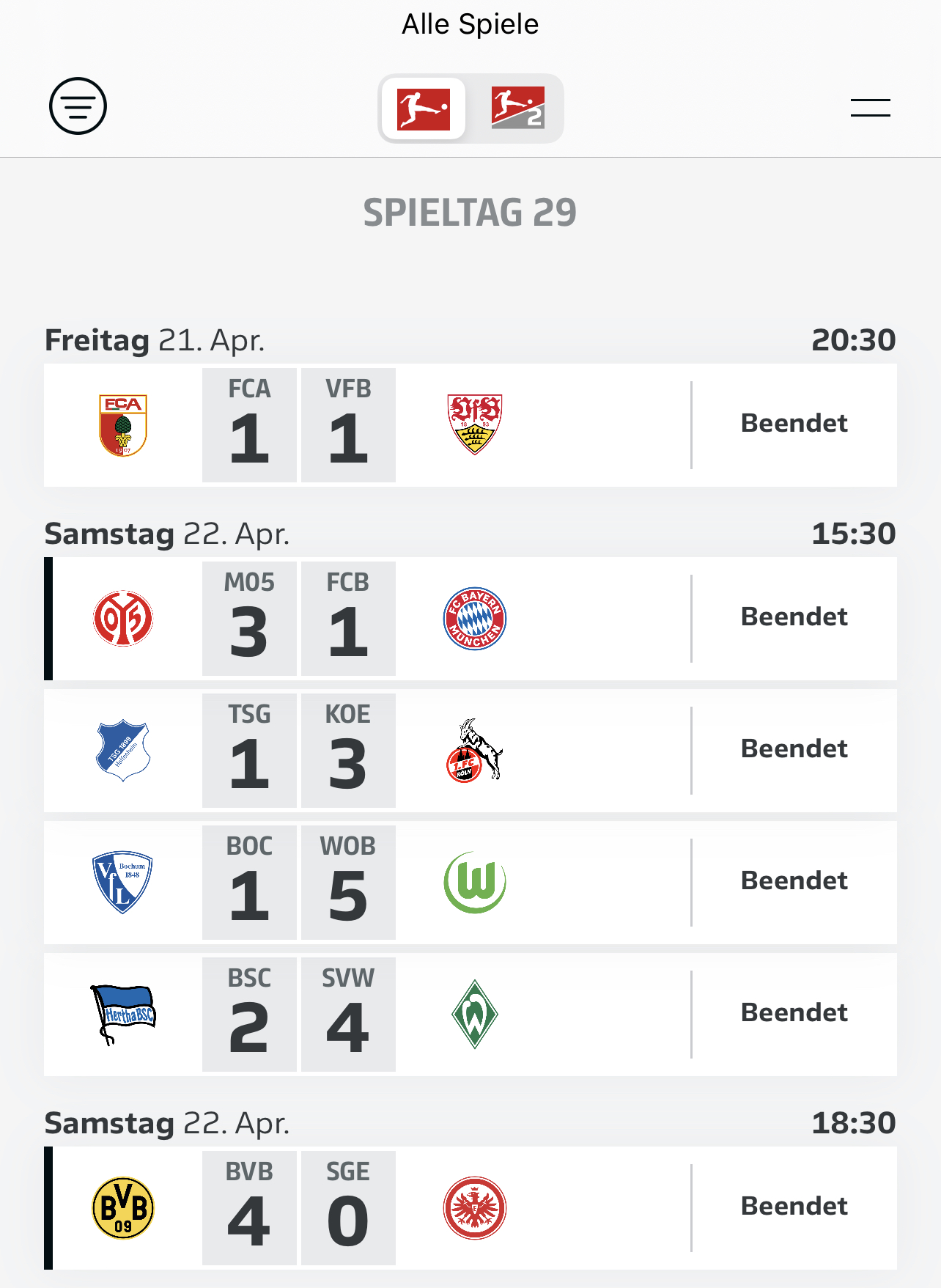Tap the Mainz 05 club crest

(x=123, y=619)
